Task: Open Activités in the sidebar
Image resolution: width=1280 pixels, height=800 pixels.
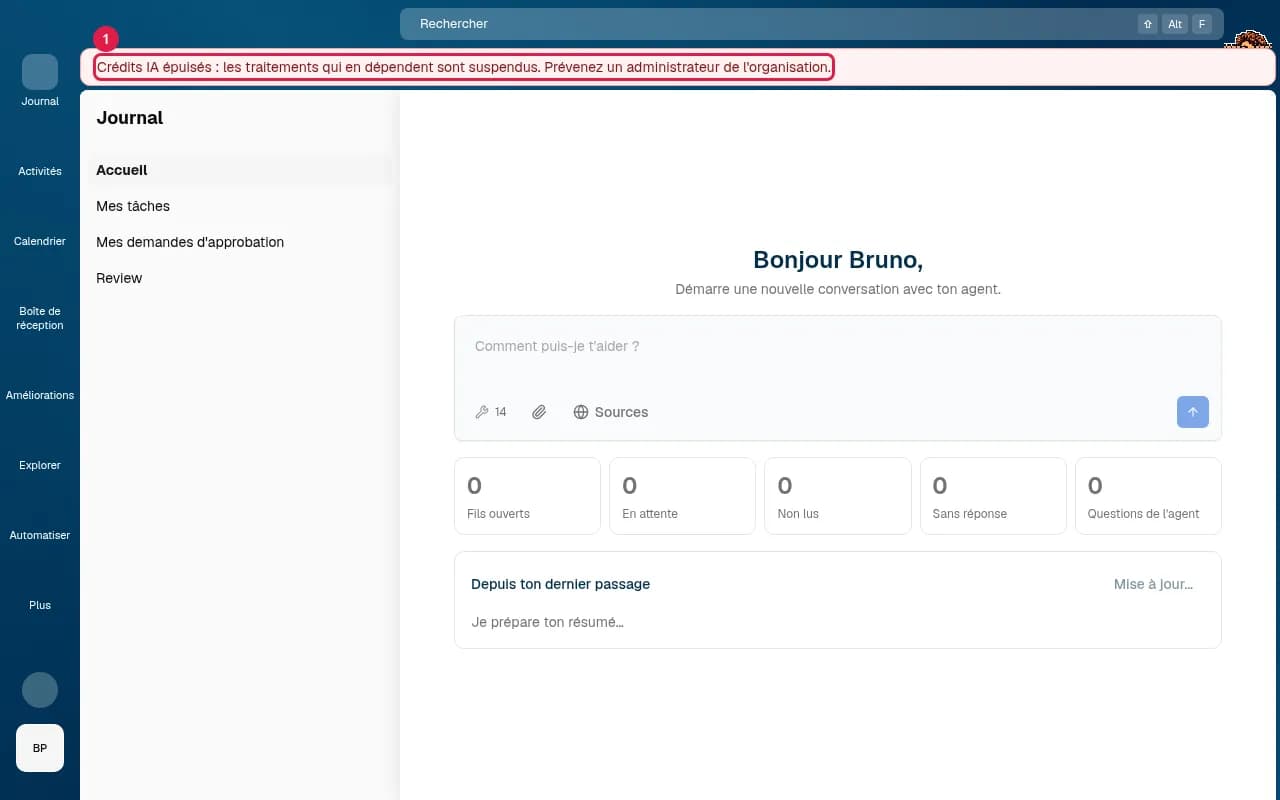Action: tap(40, 171)
